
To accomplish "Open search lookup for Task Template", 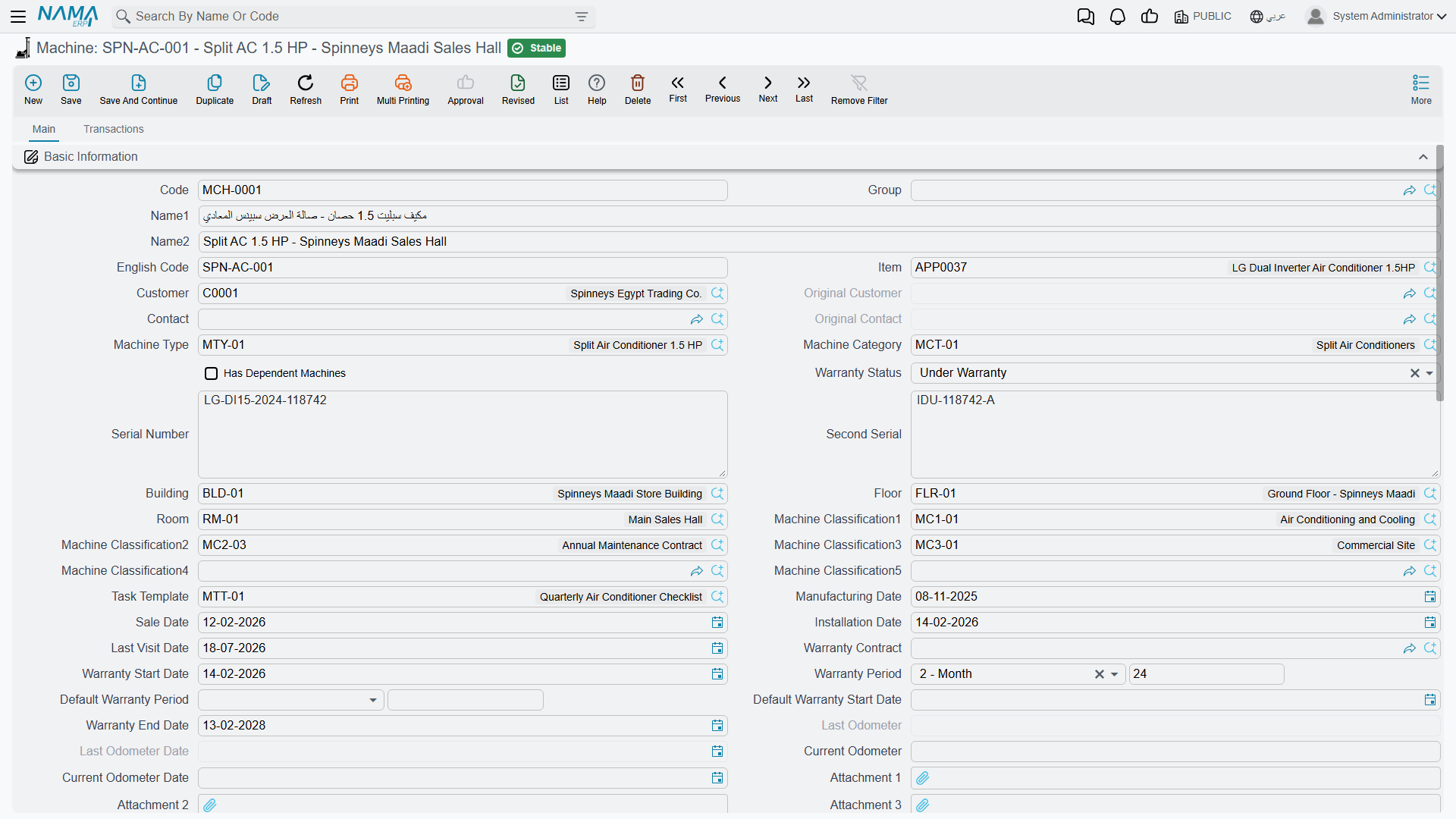I will 717,597.
